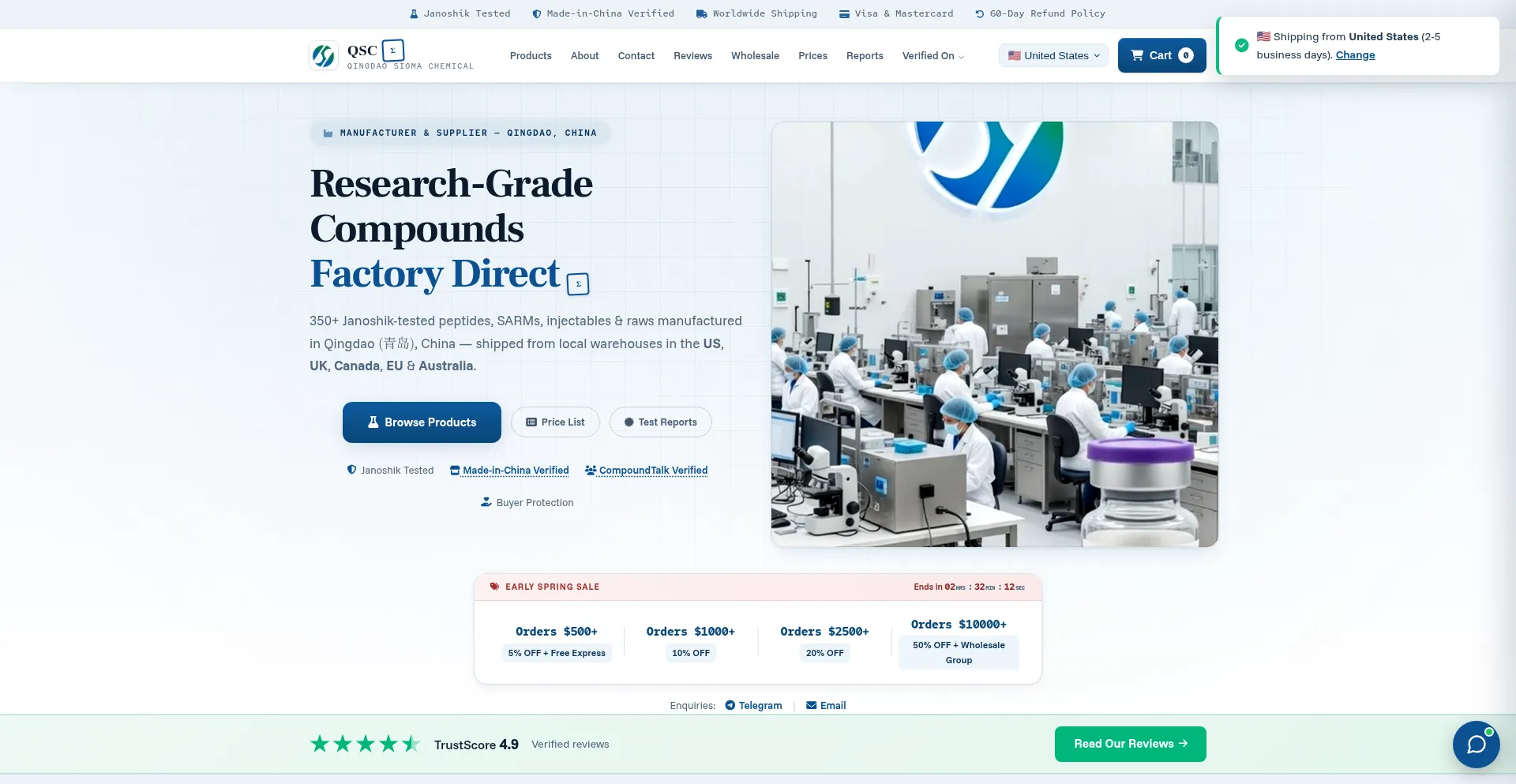Open the Prices page
1516x784 pixels.
tap(812, 55)
